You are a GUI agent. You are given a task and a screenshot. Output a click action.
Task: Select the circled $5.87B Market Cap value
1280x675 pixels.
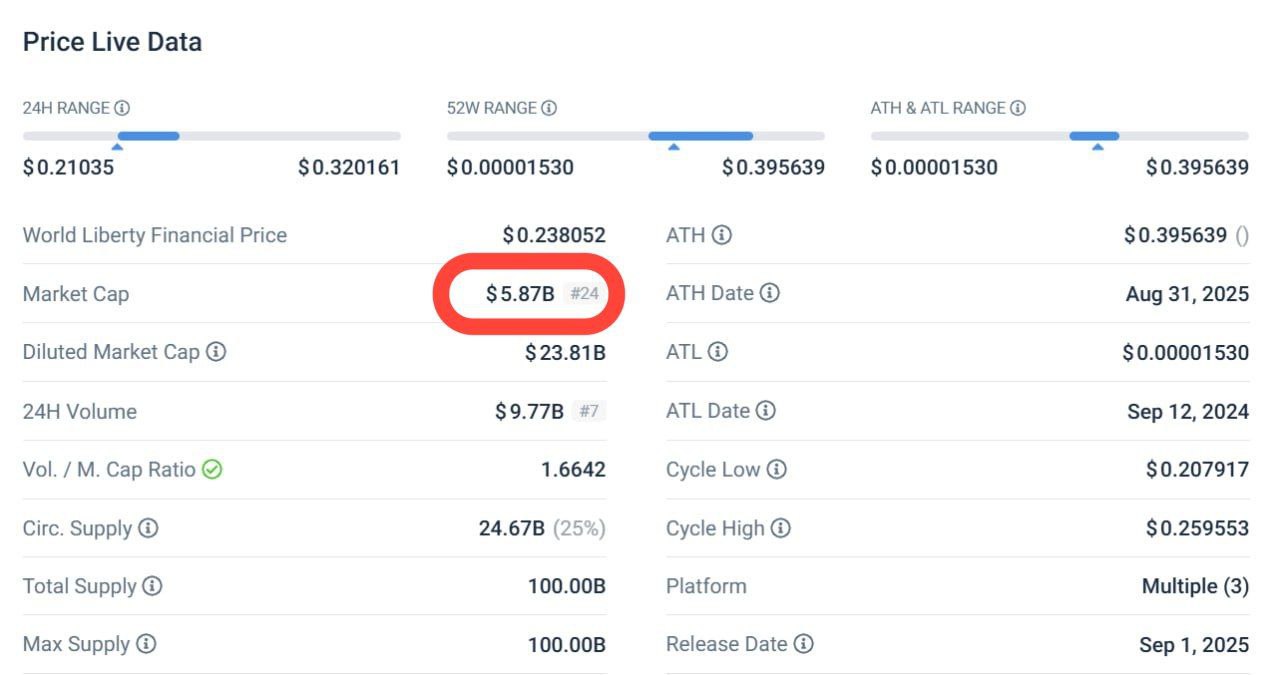pyautogui.click(x=520, y=293)
